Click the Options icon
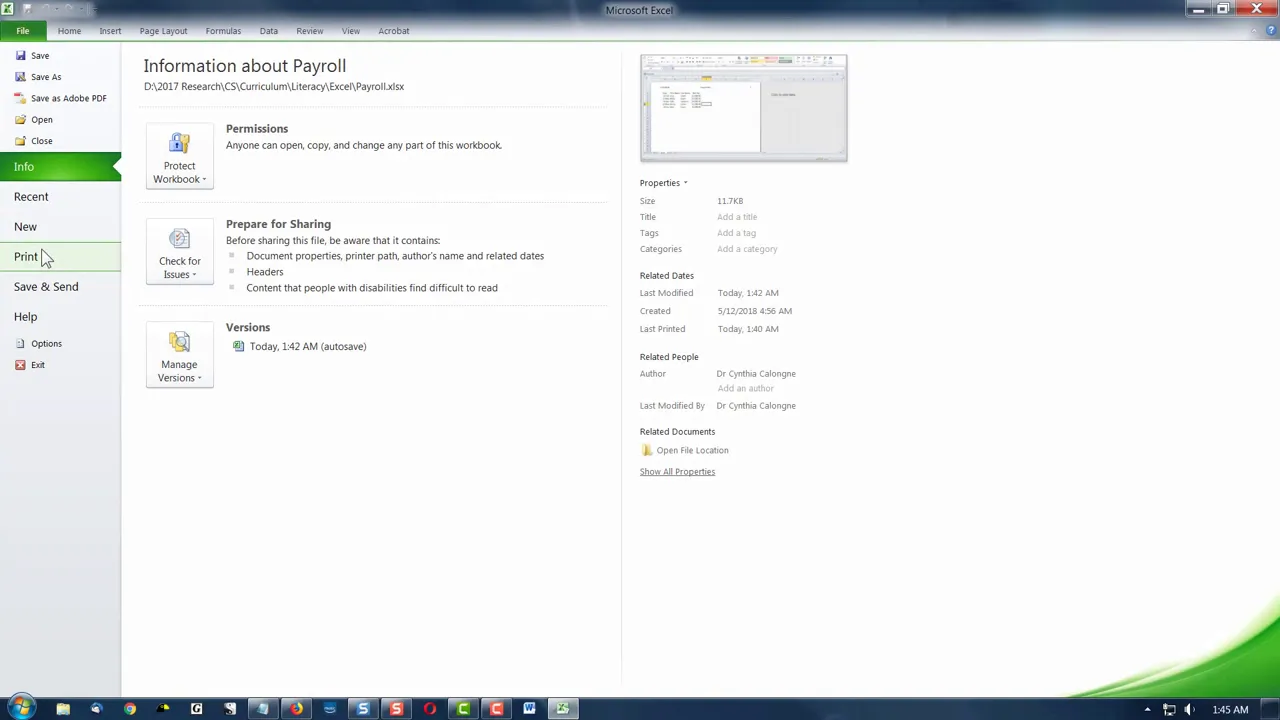Image resolution: width=1280 pixels, height=720 pixels. 20,344
